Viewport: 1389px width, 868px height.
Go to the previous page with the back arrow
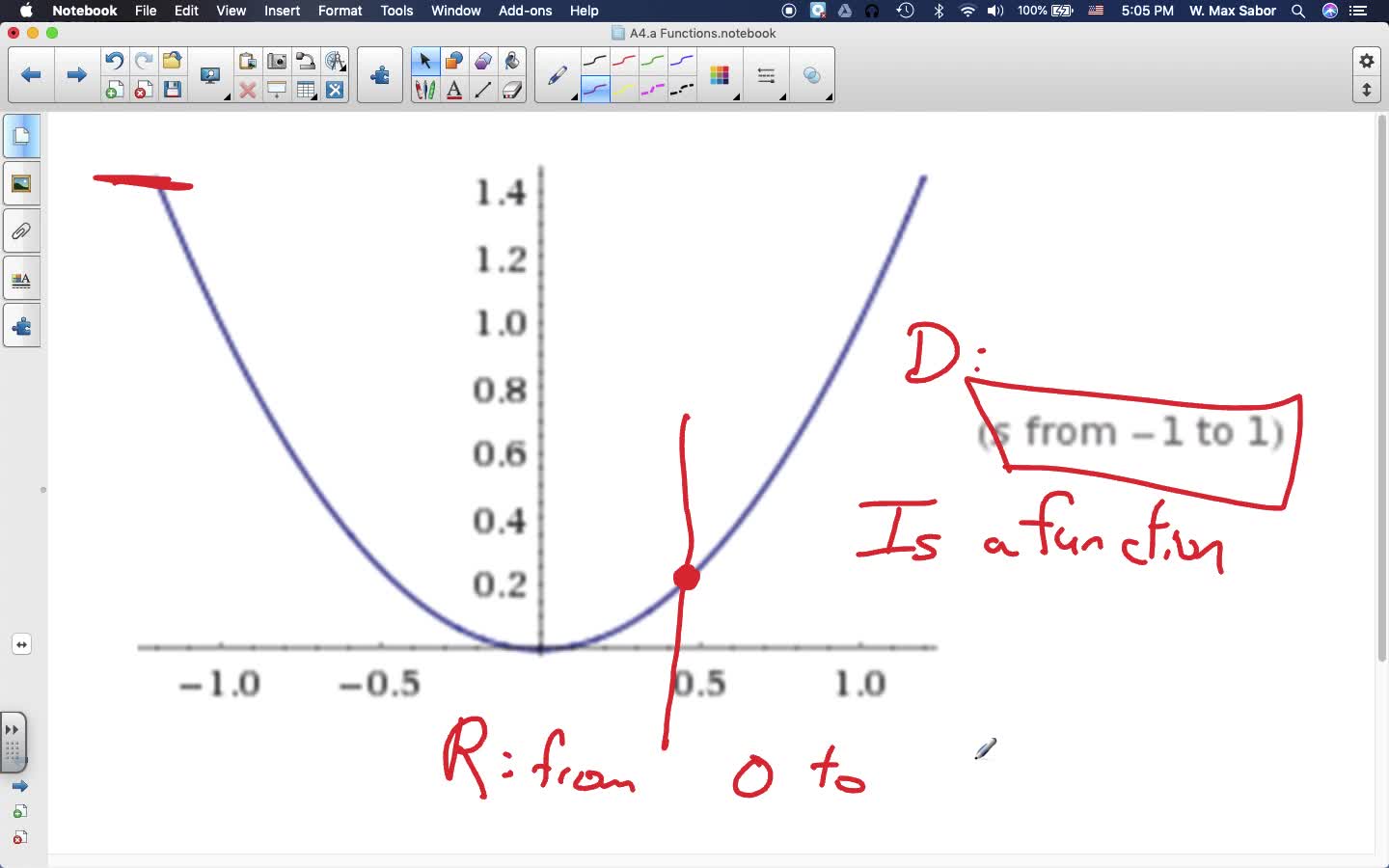pos(31,75)
